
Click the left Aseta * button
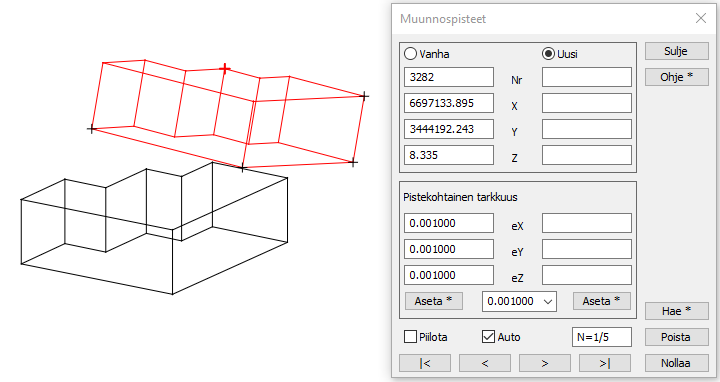pos(433,301)
